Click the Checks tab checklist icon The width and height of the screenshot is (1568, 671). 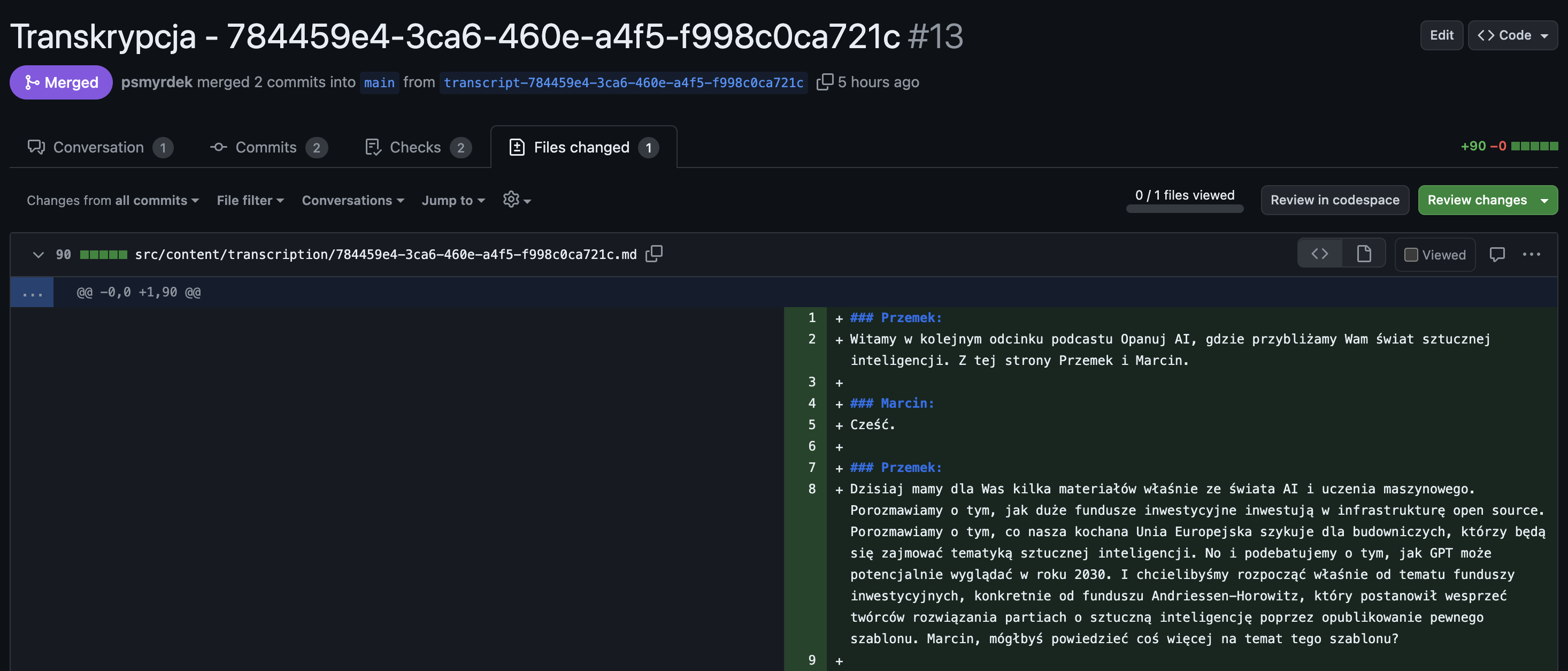tap(373, 147)
